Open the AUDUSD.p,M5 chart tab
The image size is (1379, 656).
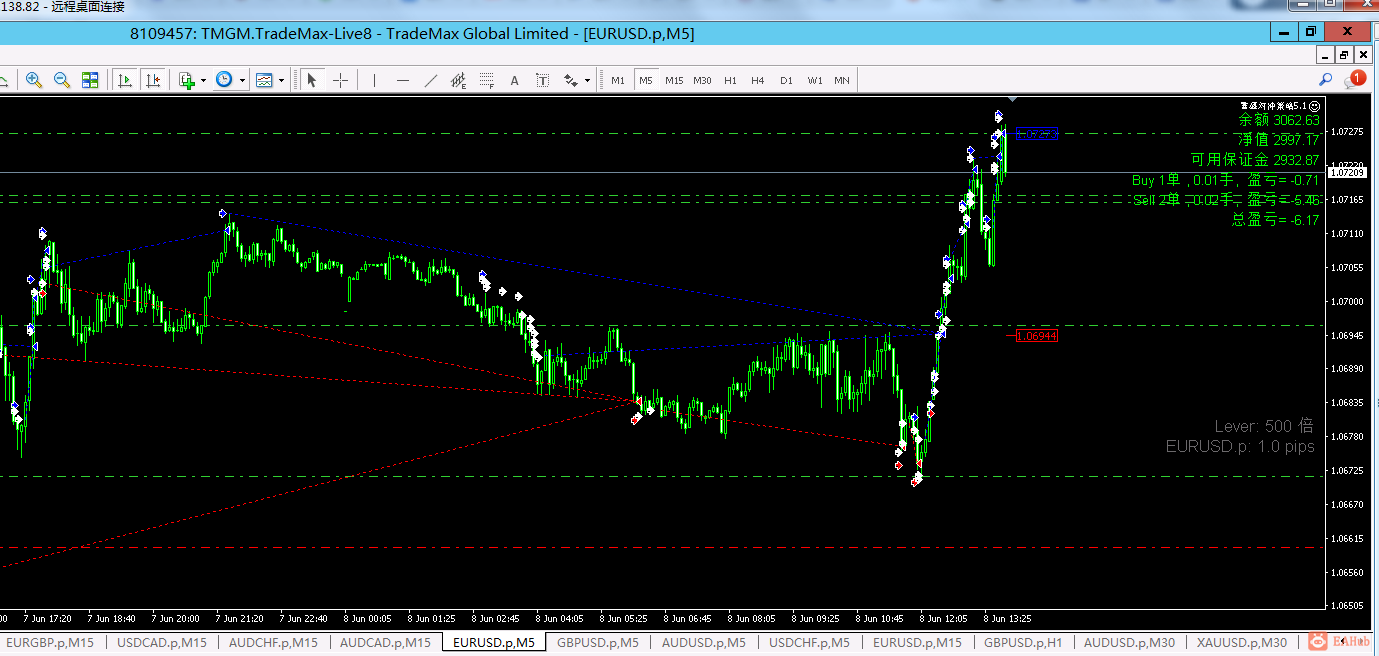(704, 642)
